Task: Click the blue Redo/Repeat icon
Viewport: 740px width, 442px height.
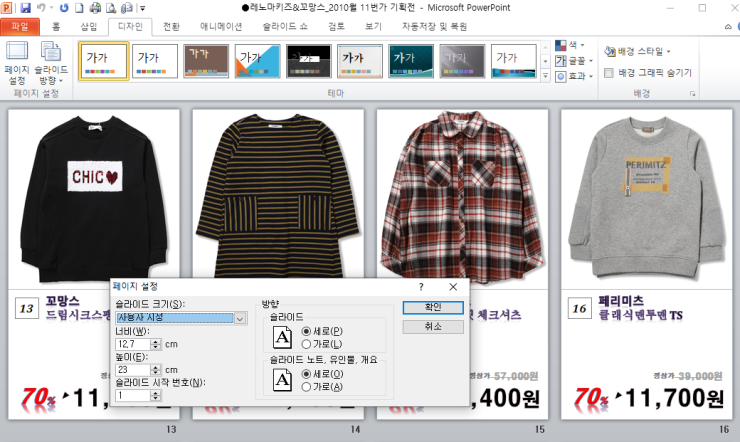Action: [64, 8]
